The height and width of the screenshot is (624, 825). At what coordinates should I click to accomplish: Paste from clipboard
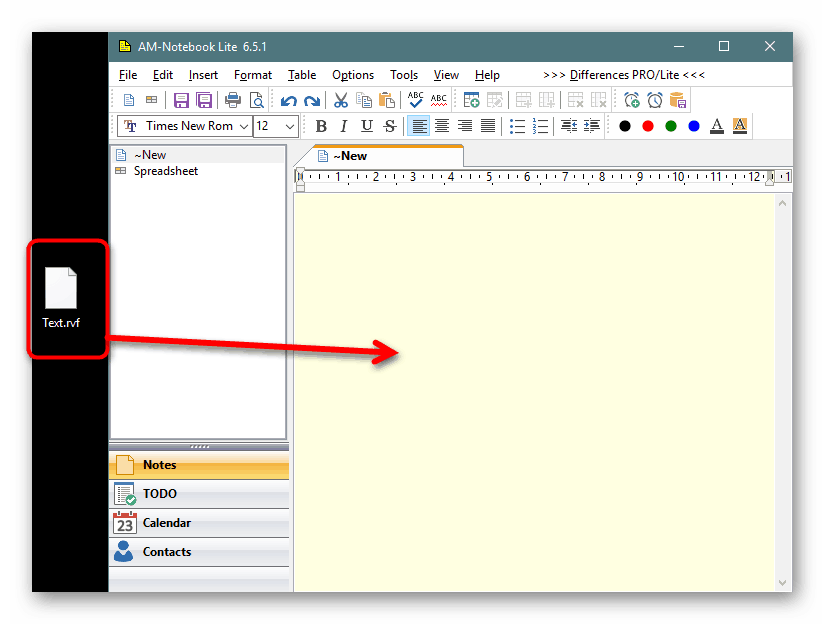tap(387, 100)
